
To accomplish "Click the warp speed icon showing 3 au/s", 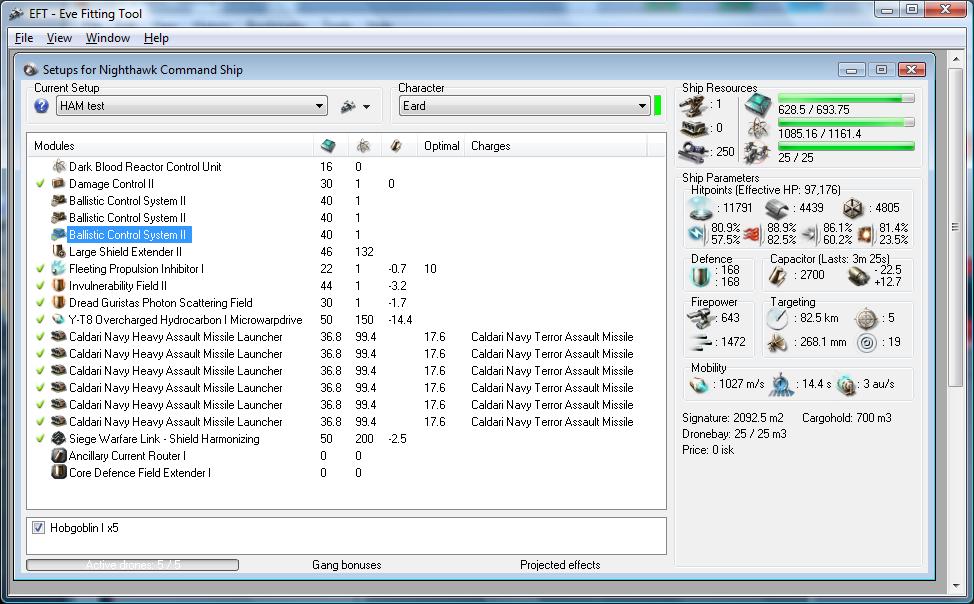I will pyautogui.click(x=846, y=385).
